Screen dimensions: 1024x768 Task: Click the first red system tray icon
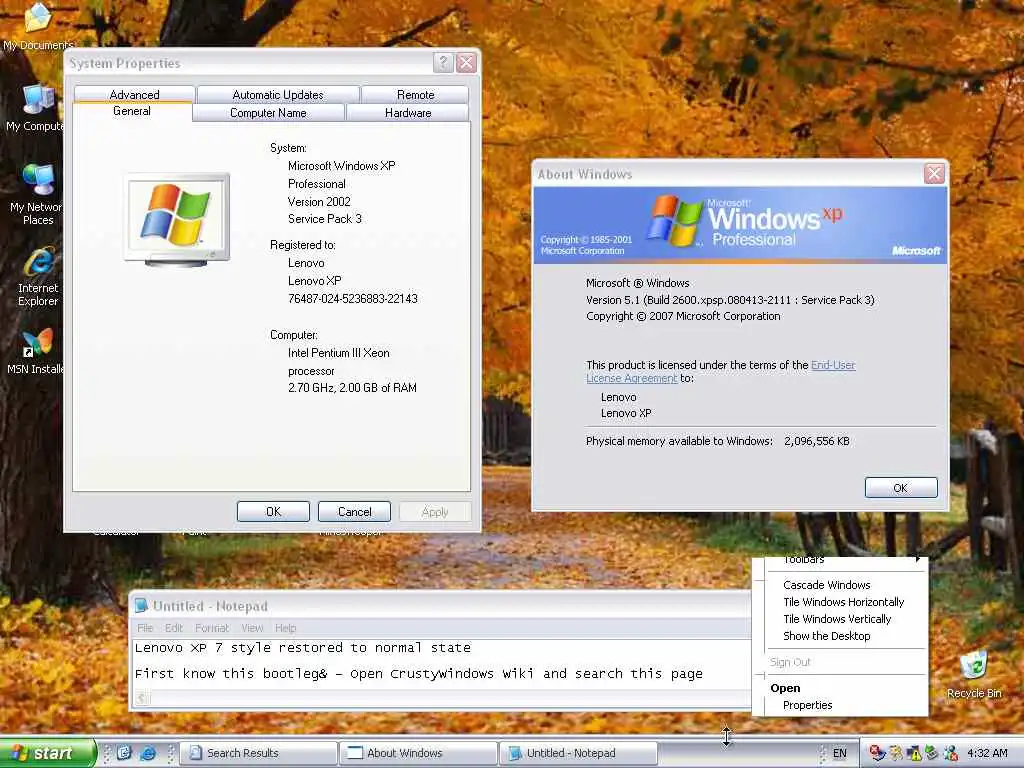tap(877, 753)
